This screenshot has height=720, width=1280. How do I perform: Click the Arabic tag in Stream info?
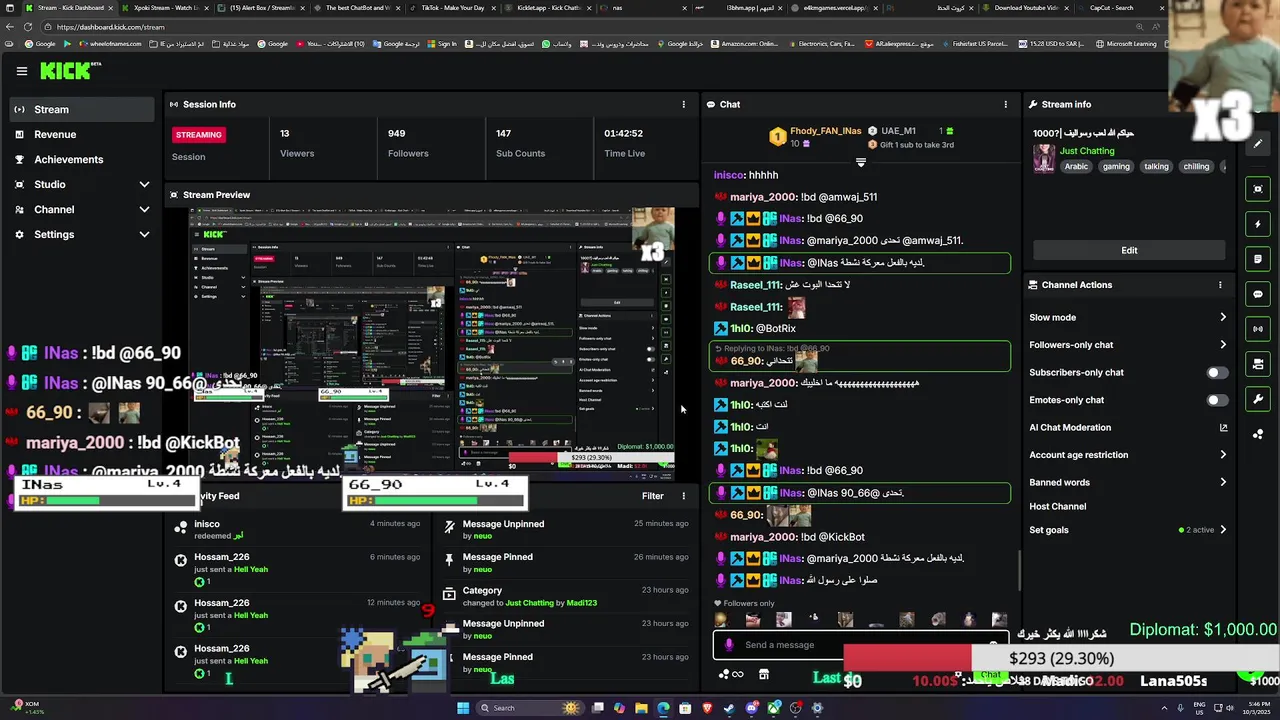tap(1076, 167)
